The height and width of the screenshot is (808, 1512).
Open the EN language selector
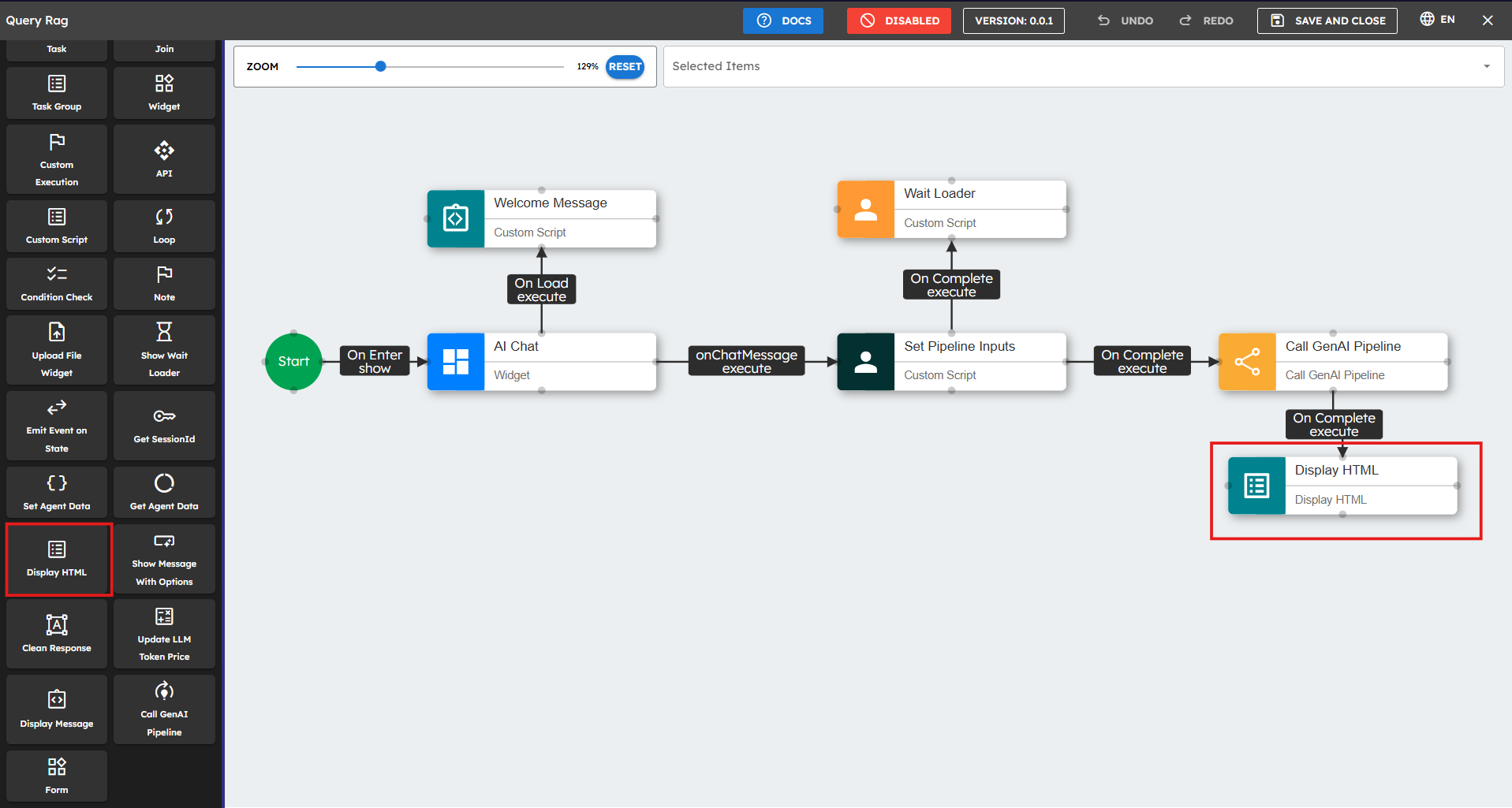click(1437, 20)
